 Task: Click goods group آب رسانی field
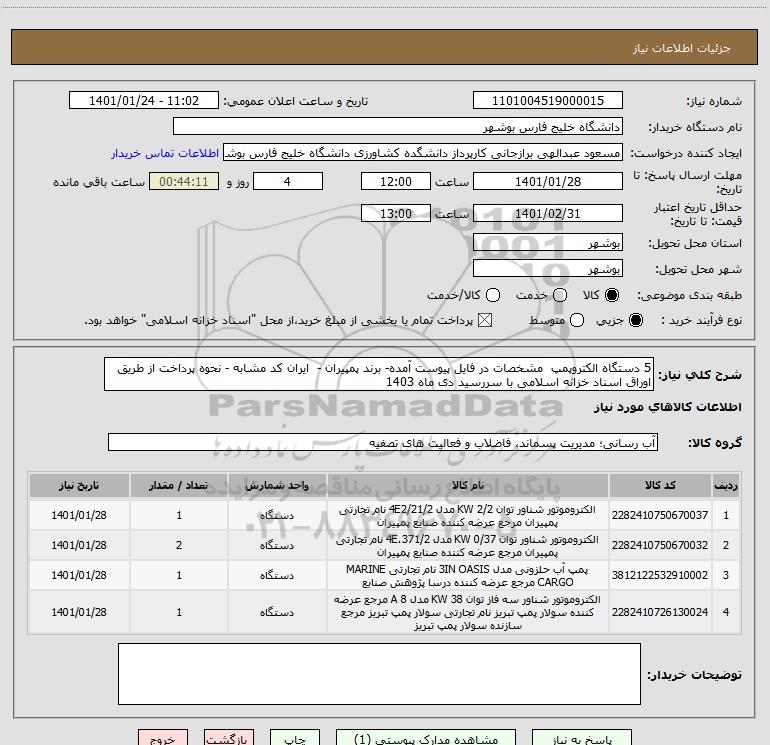click(x=383, y=442)
